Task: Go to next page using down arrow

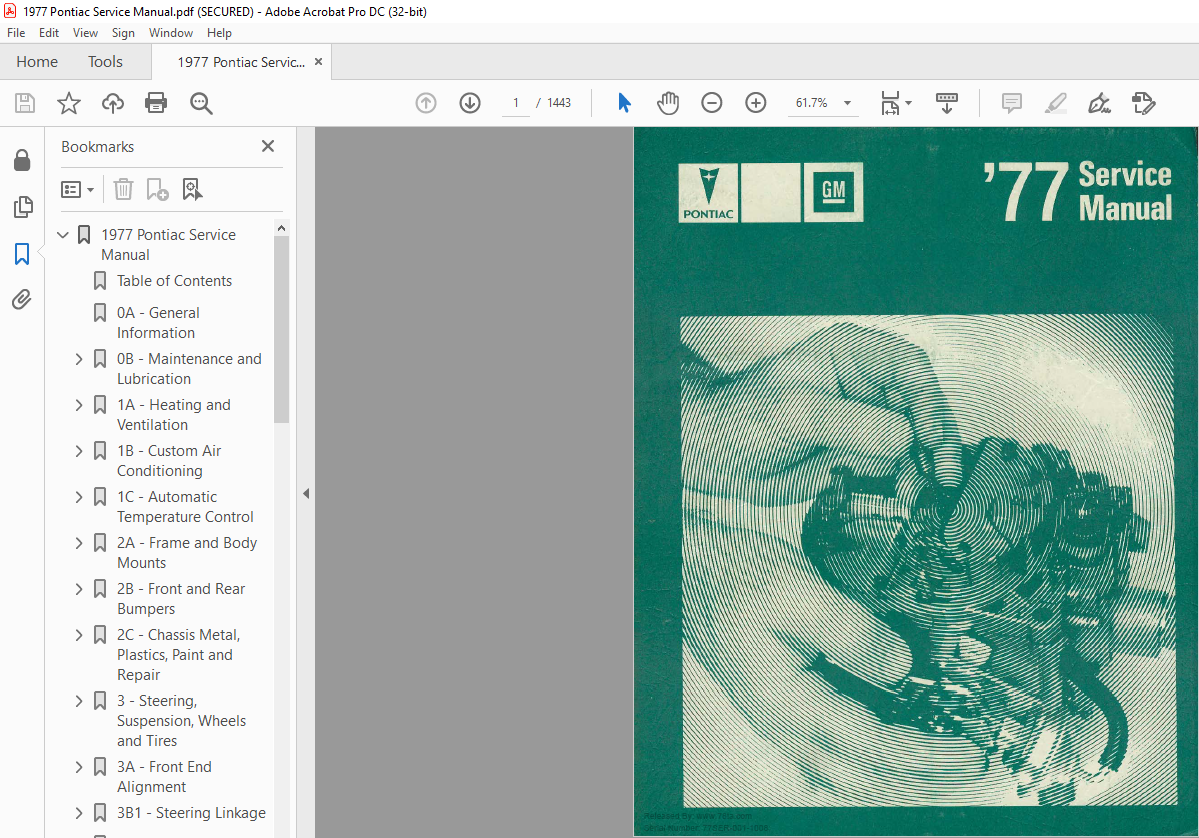Action: click(x=470, y=103)
